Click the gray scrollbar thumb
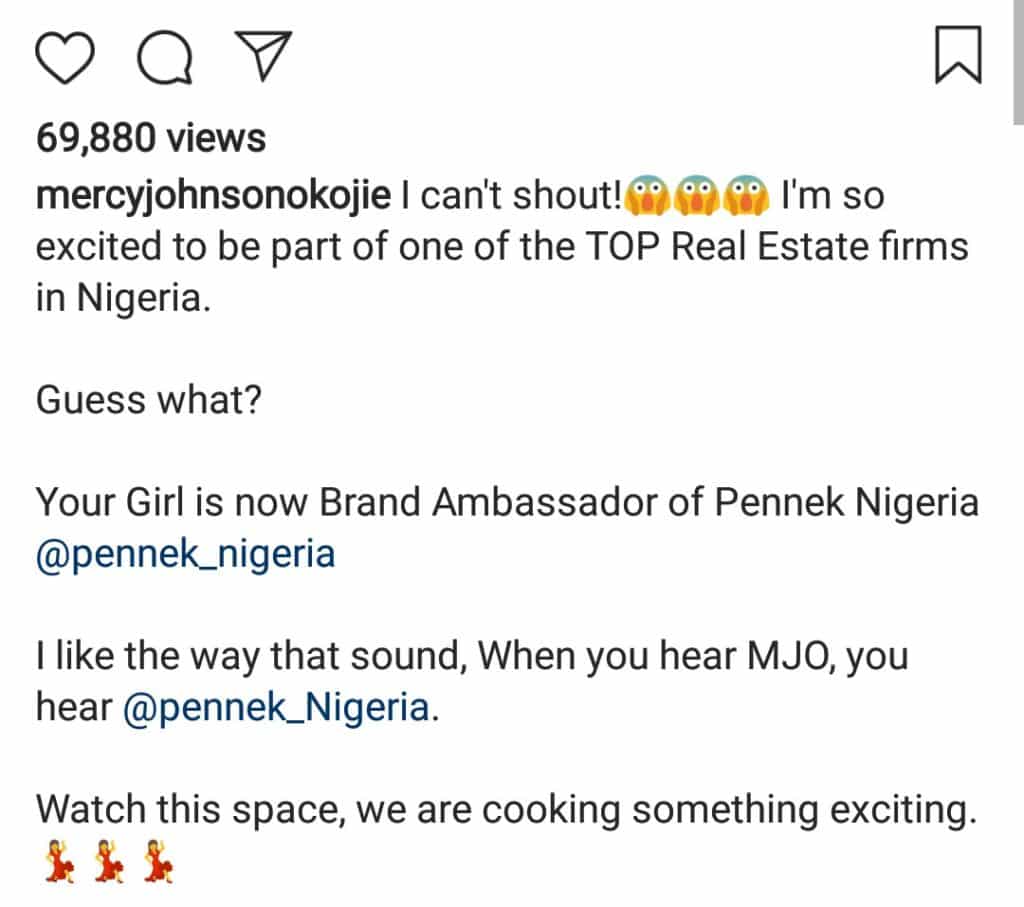1024x907 pixels. point(1018,62)
